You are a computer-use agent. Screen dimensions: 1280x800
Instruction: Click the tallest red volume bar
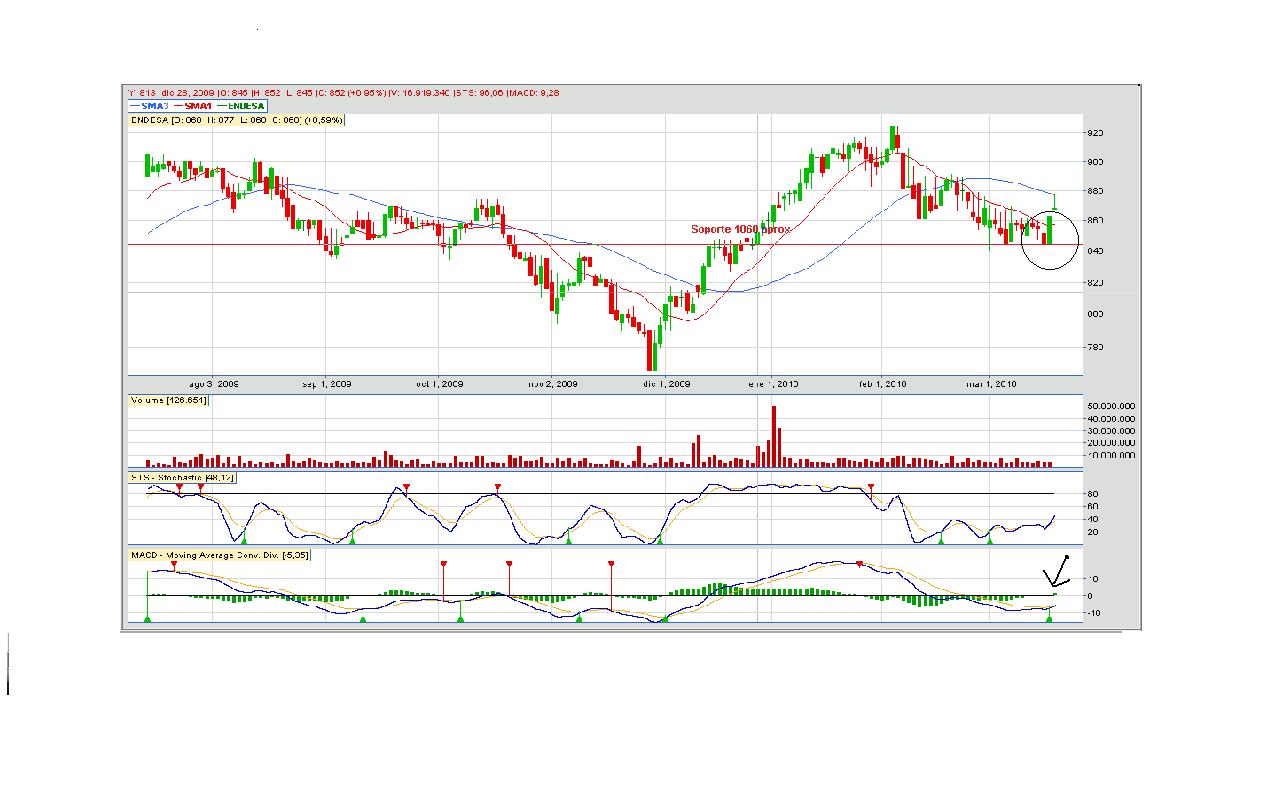pos(773,436)
